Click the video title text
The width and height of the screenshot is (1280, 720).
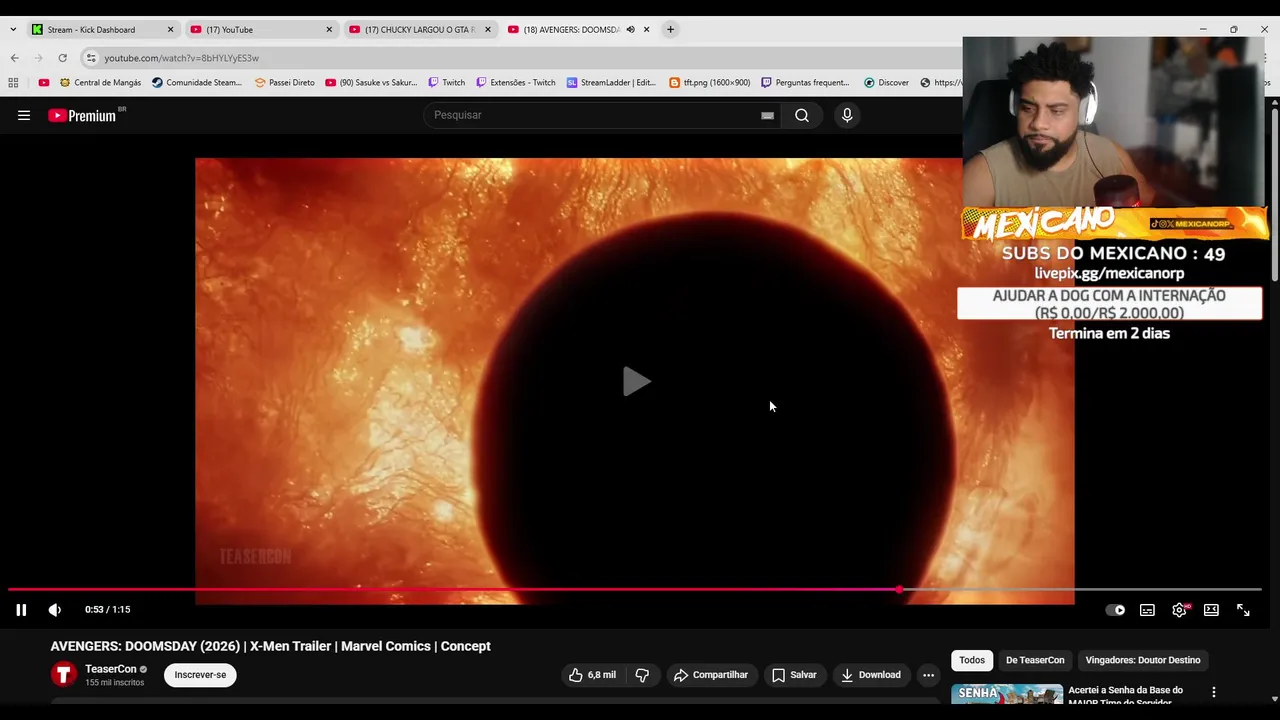click(271, 646)
